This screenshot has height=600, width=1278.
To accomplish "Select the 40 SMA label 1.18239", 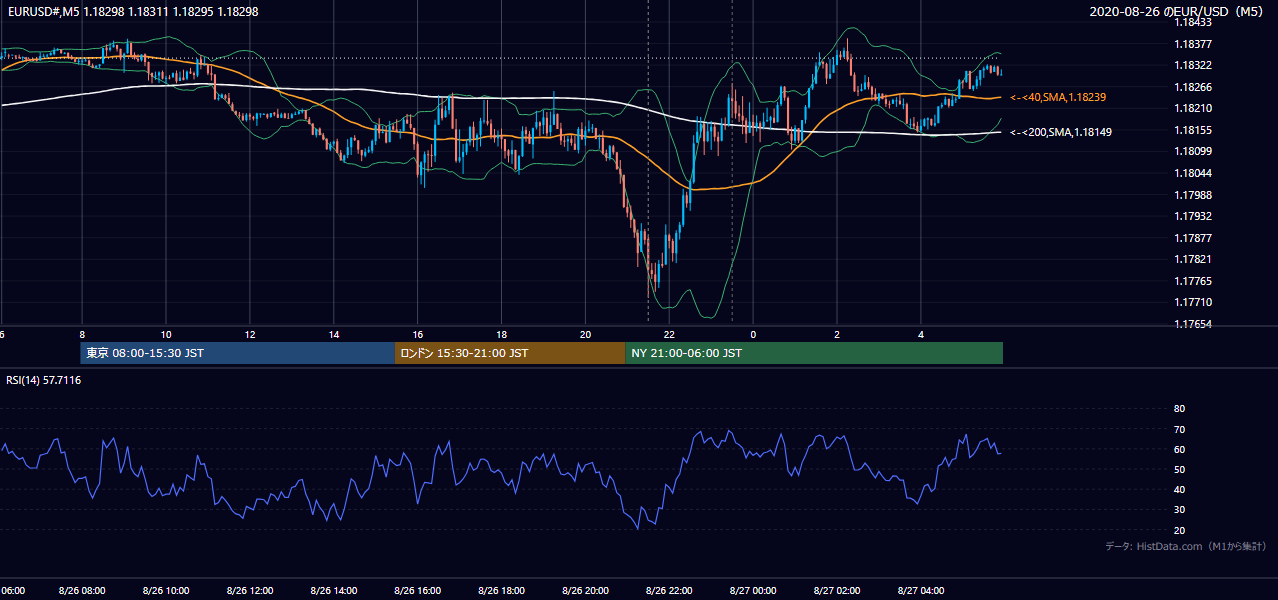I will (1058, 97).
